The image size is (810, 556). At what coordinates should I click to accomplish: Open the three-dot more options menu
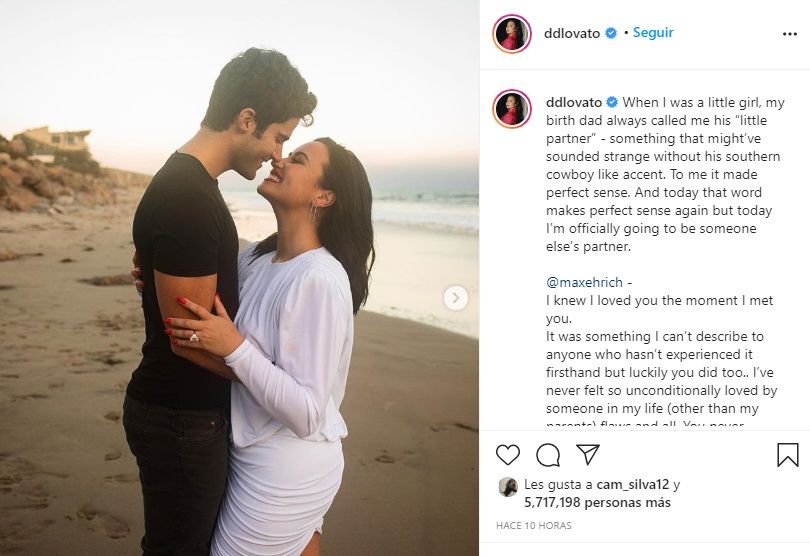[790, 34]
